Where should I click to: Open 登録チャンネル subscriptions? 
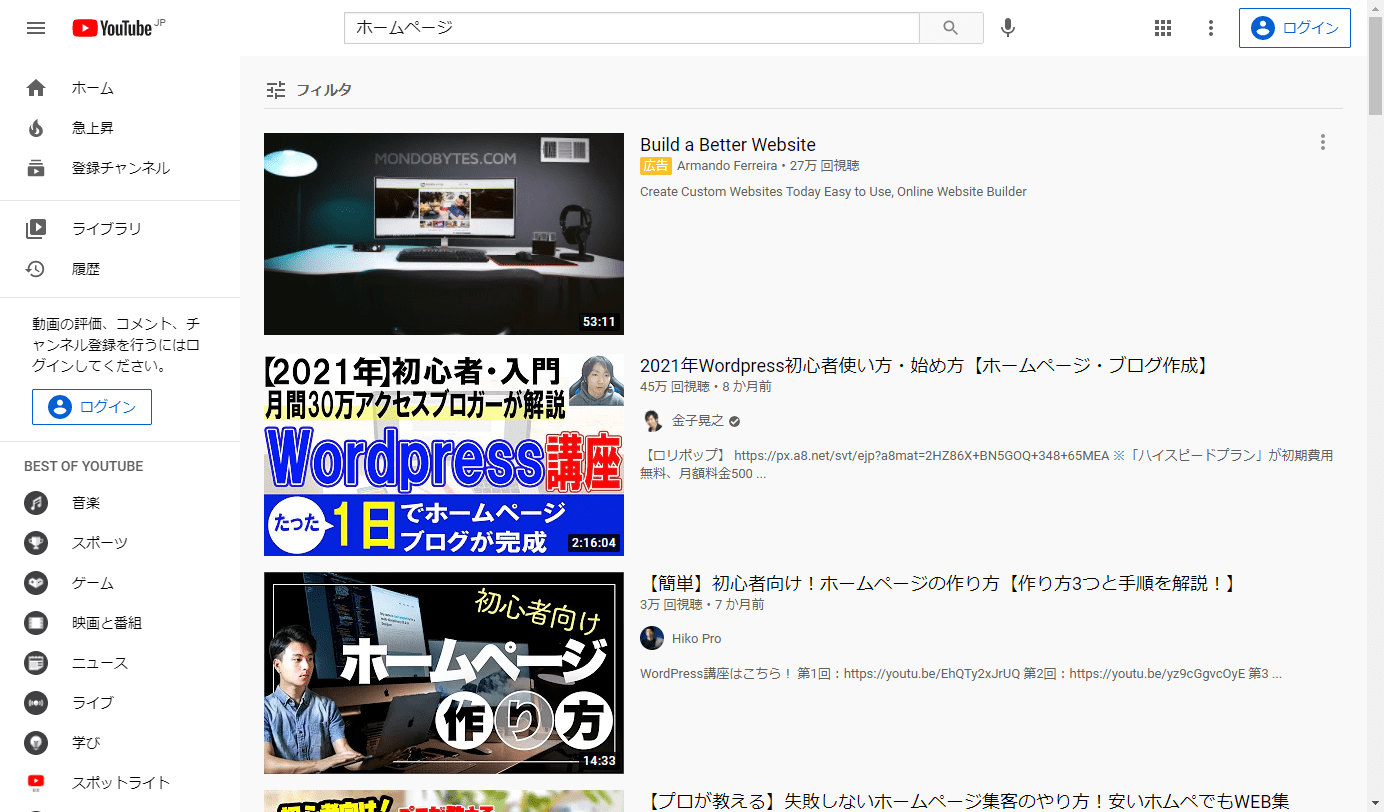coord(120,168)
